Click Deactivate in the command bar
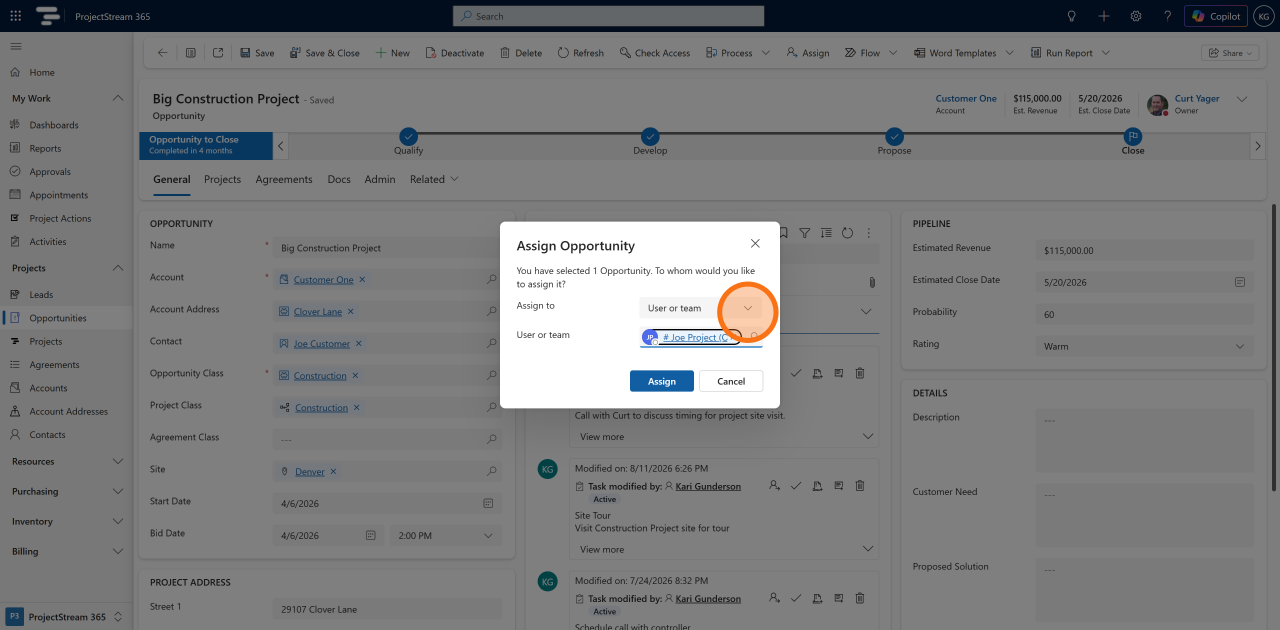Screen dimensions: 1280x630 tap(455, 53)
